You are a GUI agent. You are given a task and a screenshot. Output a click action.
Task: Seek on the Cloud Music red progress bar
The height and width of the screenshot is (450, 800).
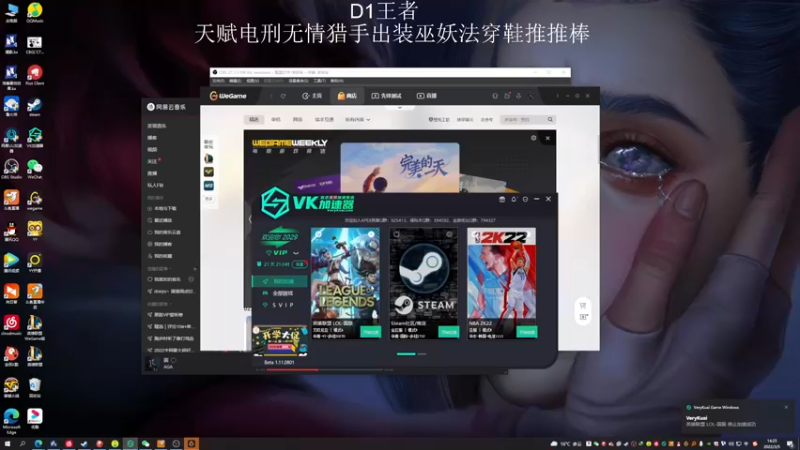(324, 369)
